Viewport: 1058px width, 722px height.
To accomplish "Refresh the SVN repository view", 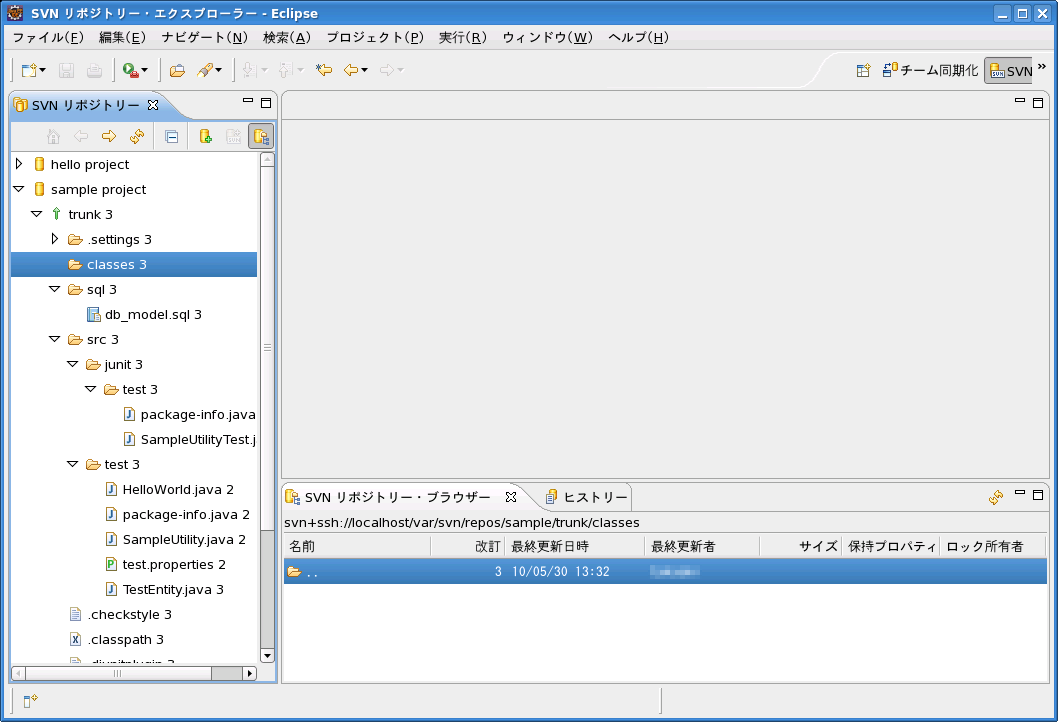I will (137, 137).
